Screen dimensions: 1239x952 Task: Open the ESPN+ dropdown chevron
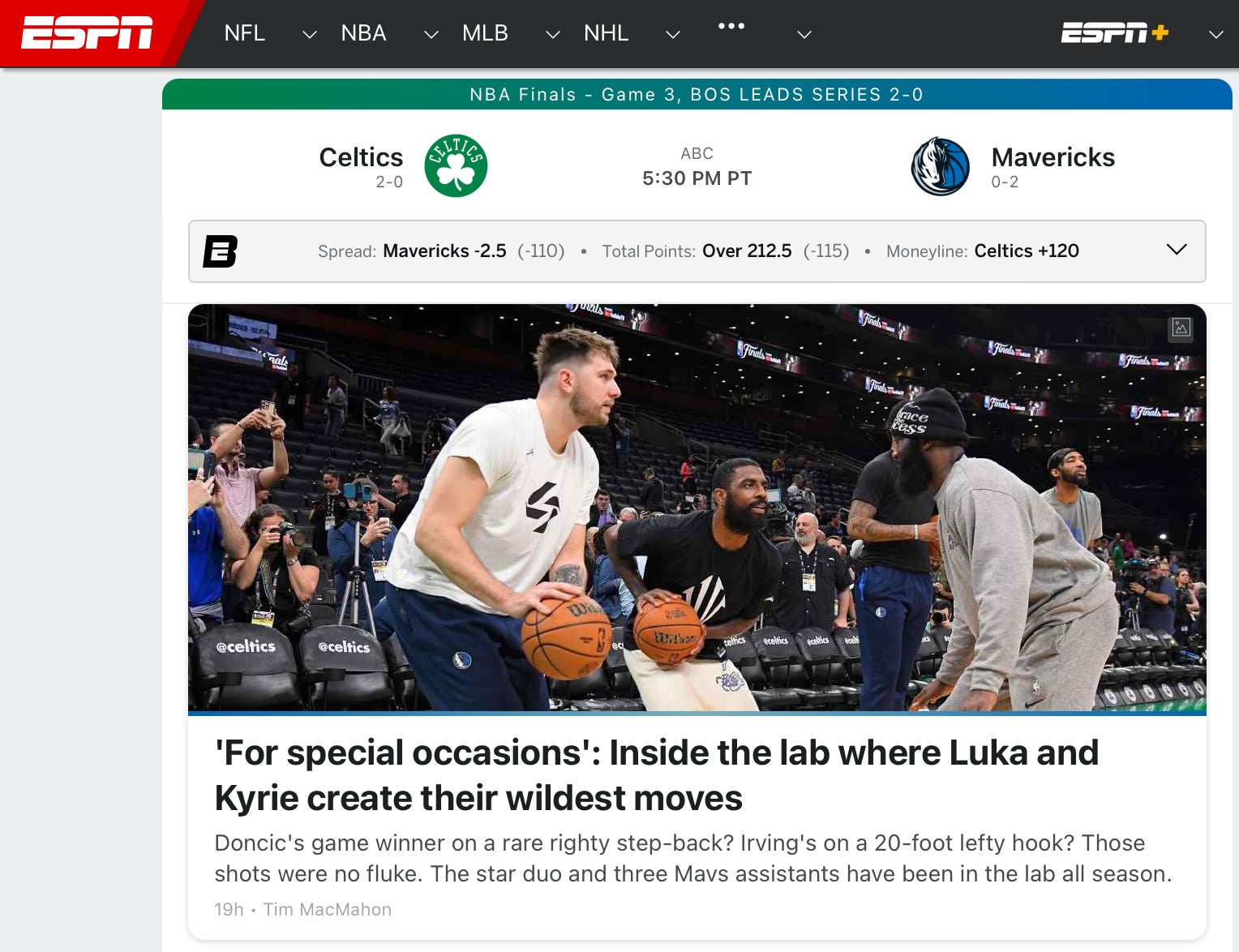click(1216, 36)
